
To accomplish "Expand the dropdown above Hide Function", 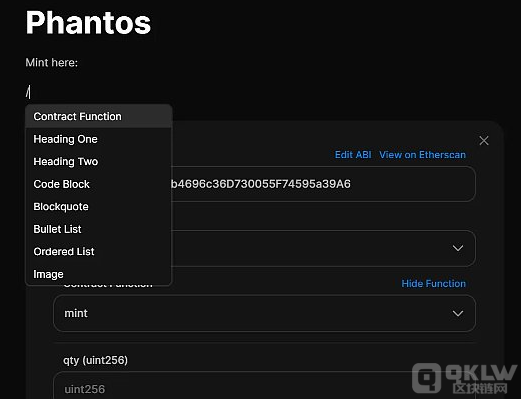I will click(x=323, y=248).
